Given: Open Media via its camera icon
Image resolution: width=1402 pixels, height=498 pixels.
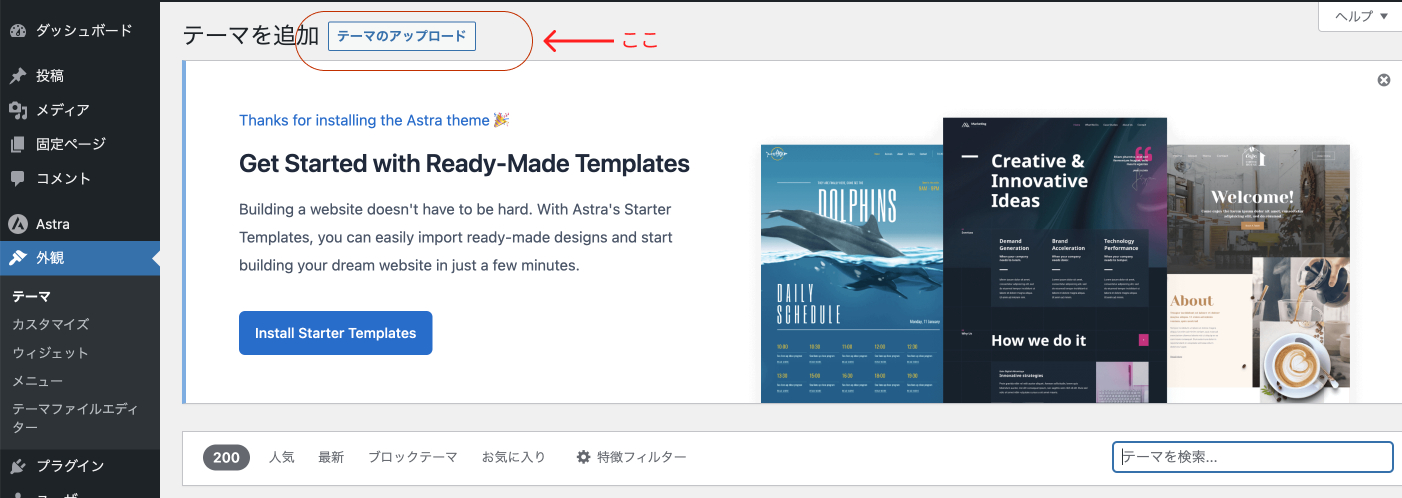Looking at the screenshot, I should click(18, 110).
